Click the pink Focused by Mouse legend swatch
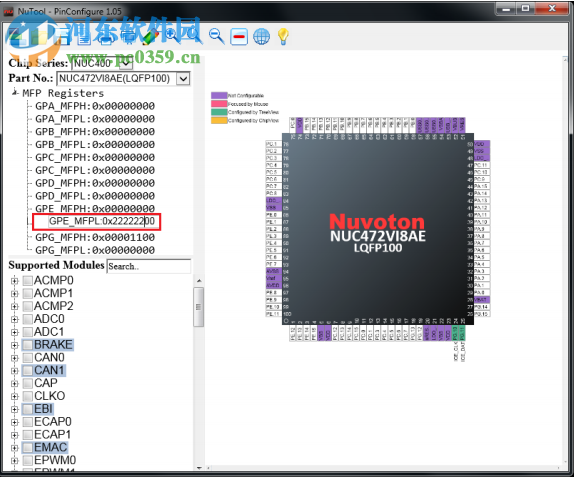 219,104
